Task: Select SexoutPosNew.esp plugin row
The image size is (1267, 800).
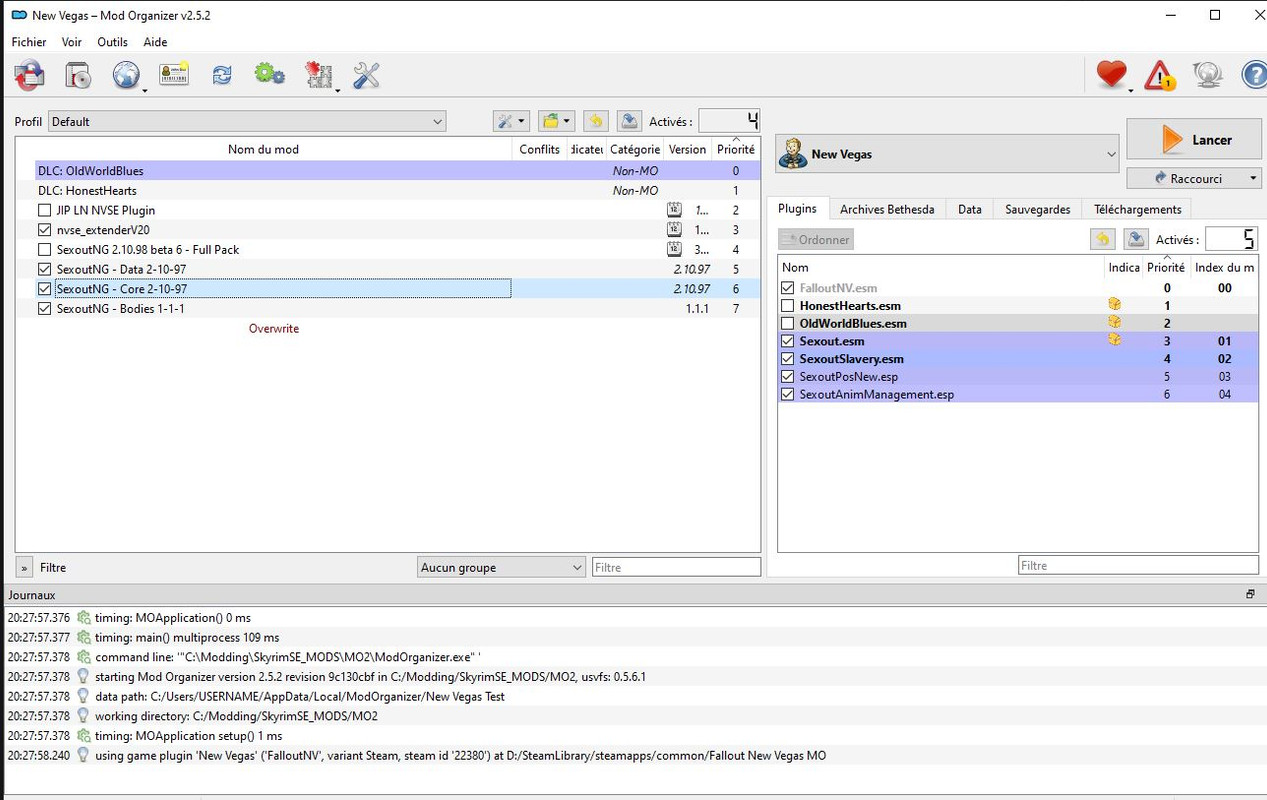Action: (x=1018, y=377)
